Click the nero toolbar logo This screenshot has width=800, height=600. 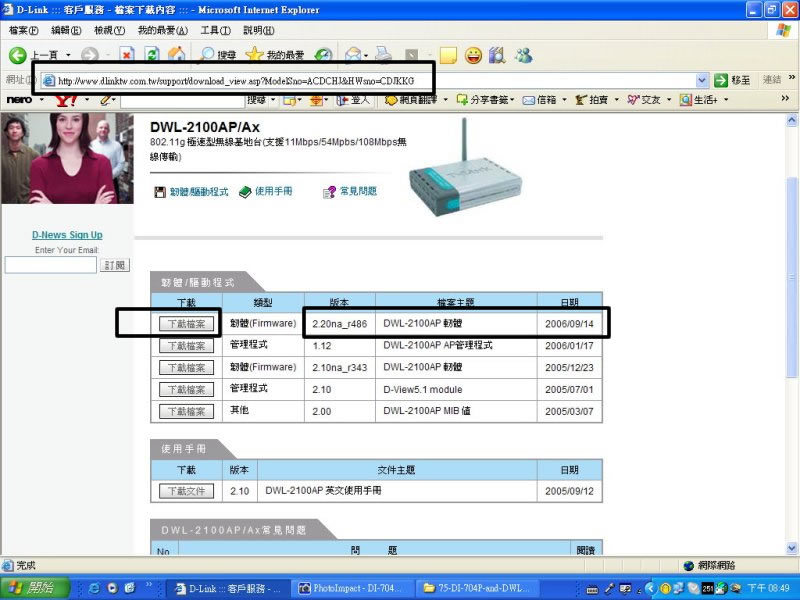coord(19,99)
